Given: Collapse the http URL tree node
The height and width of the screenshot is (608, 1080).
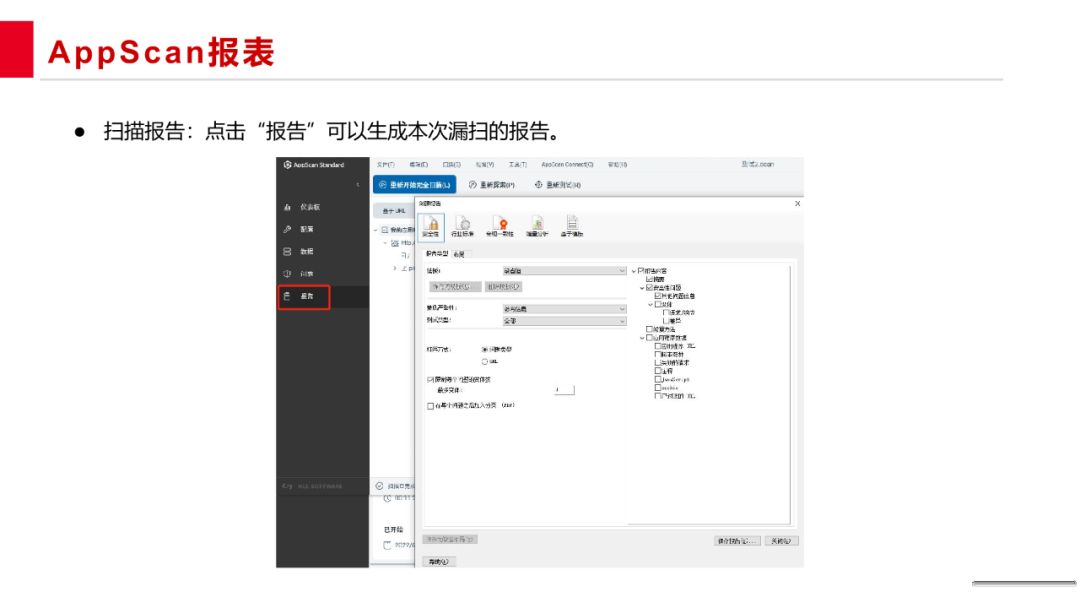Looking at the screenshot, I should coord(385,243).
